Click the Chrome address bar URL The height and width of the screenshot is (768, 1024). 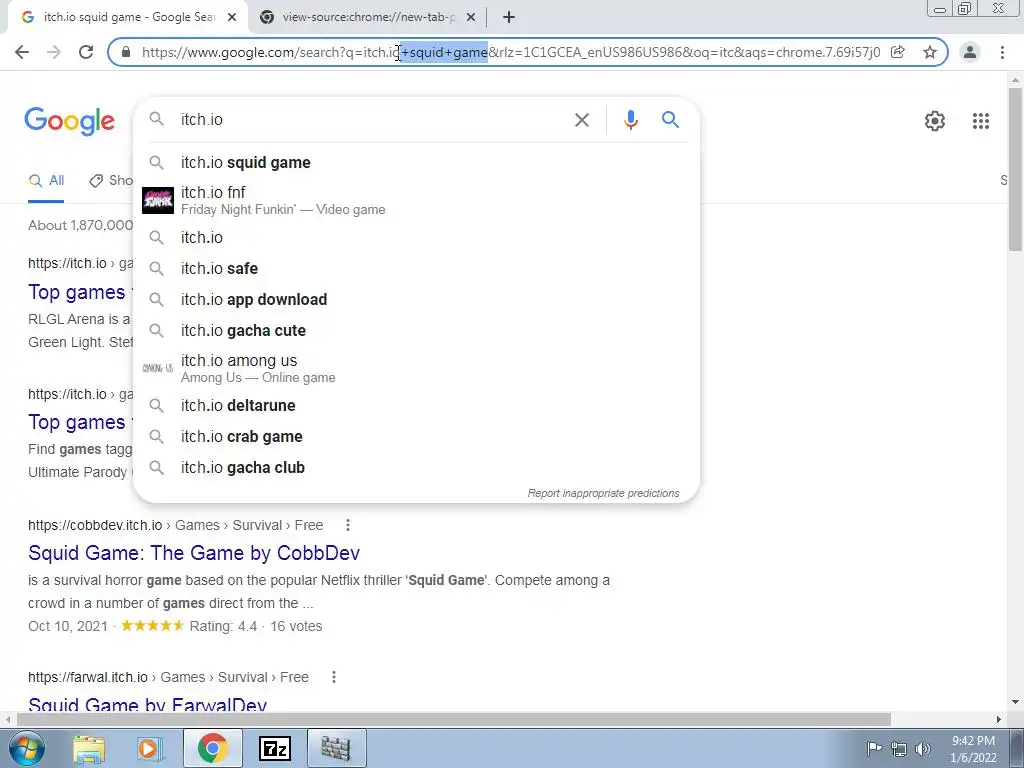(511, 52)
